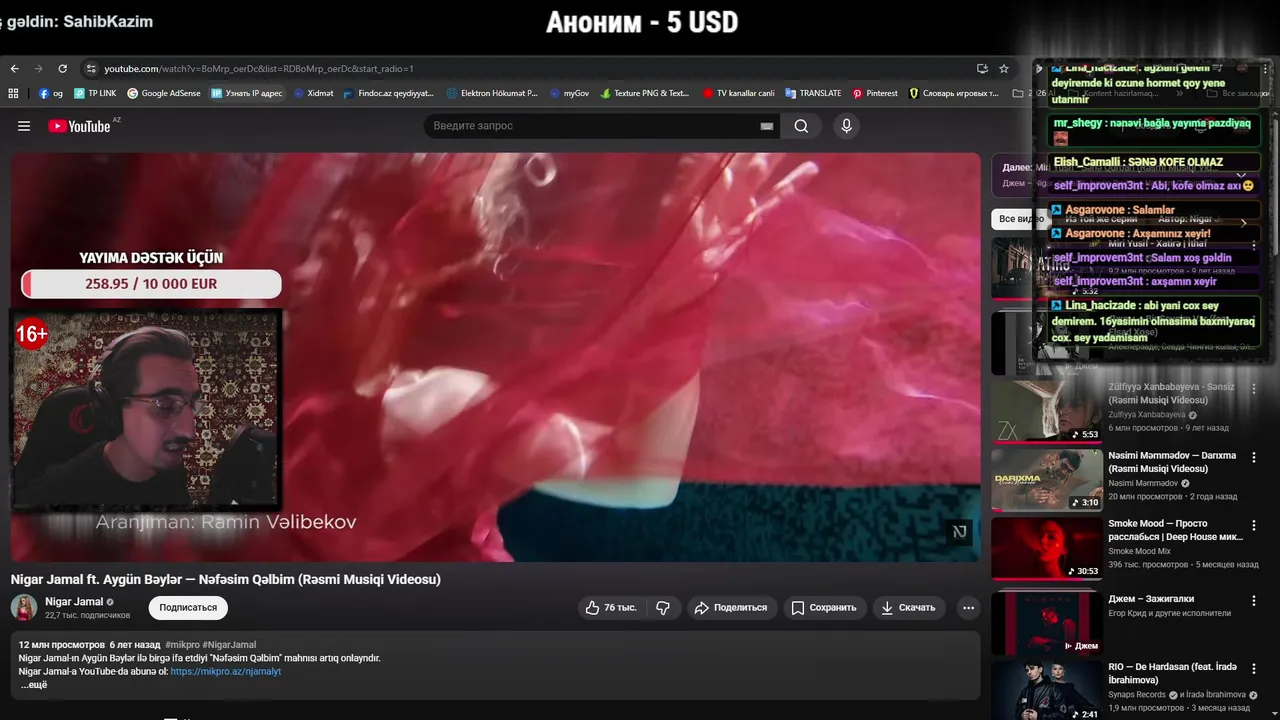1280x720 pixels.
Task: Download the video with 'Скачать'
Action: click(x=909, y=607)
